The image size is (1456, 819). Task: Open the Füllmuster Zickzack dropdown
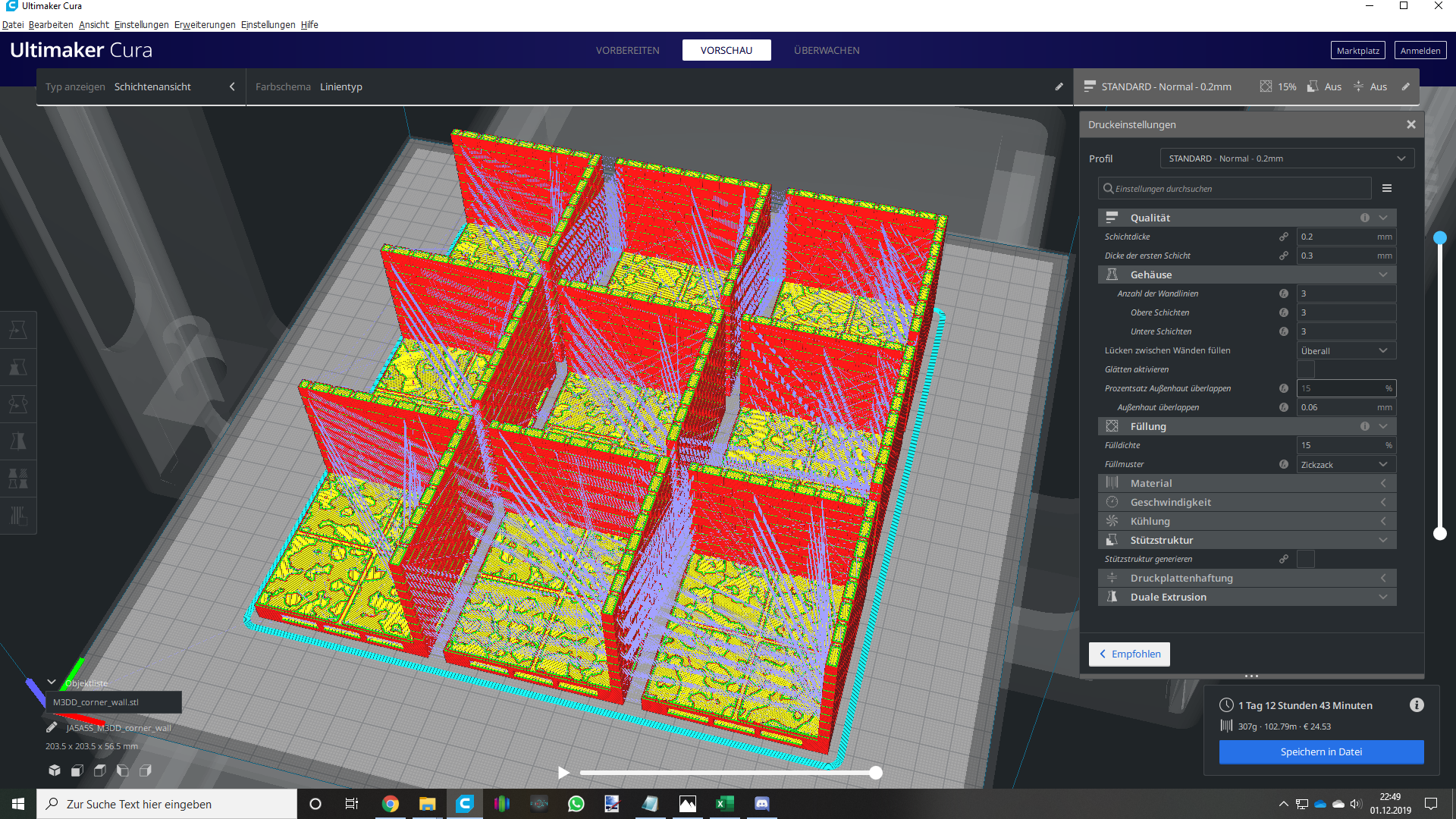tap(1346, 464)
